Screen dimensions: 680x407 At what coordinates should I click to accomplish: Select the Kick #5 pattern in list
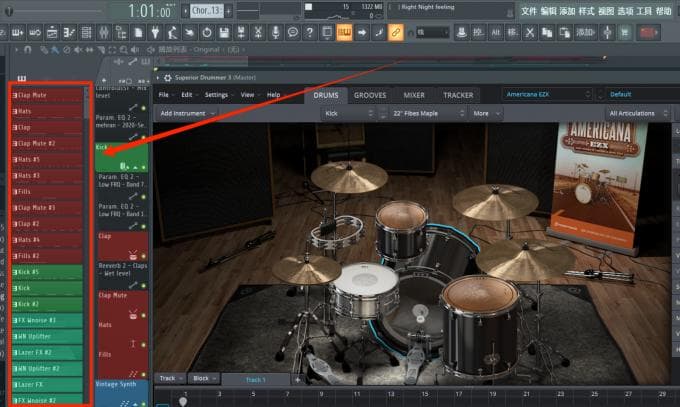[47, 272]
